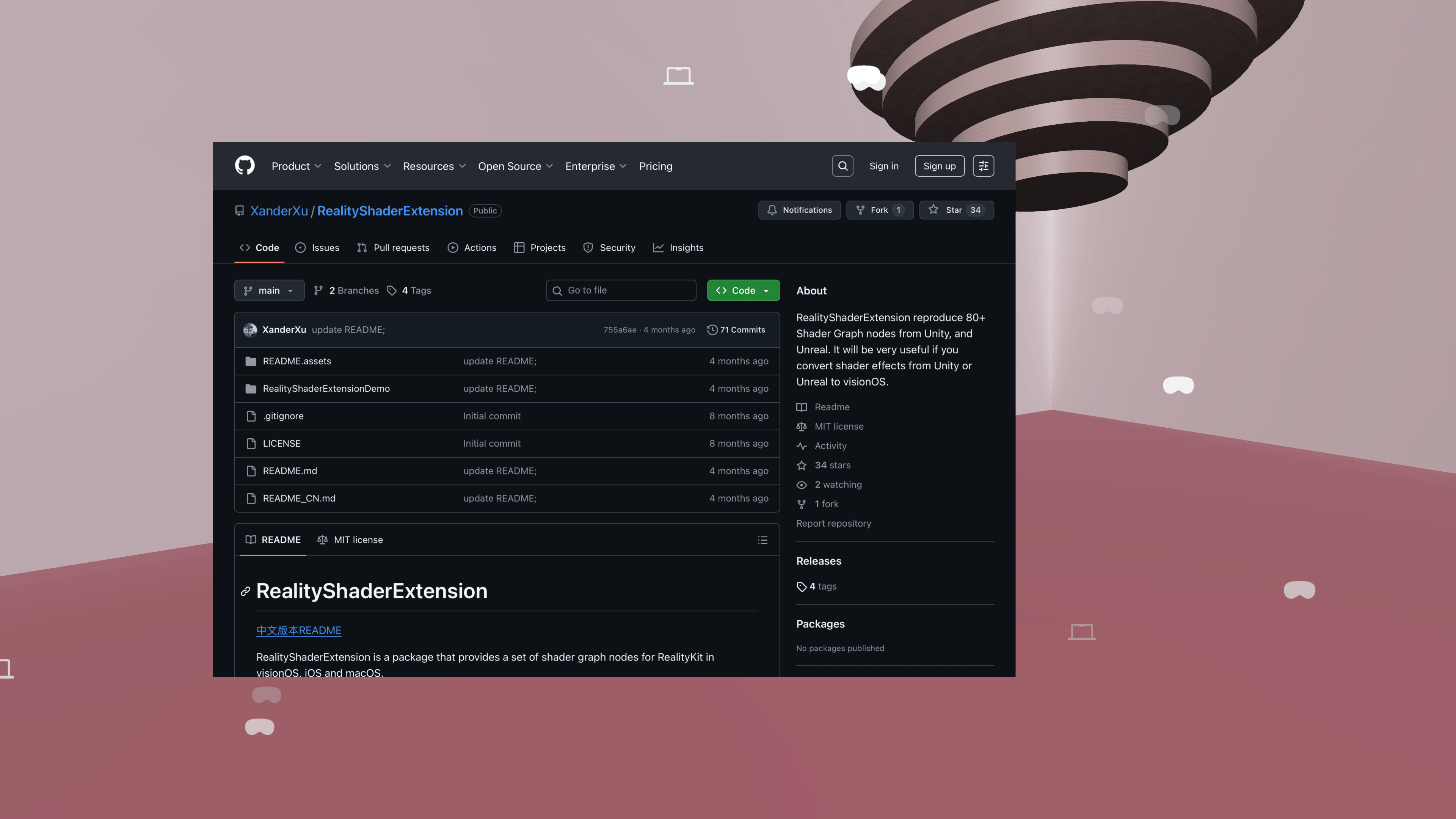
Task: Select the README tab in file viewer
Action: click(x=273, y=540)
